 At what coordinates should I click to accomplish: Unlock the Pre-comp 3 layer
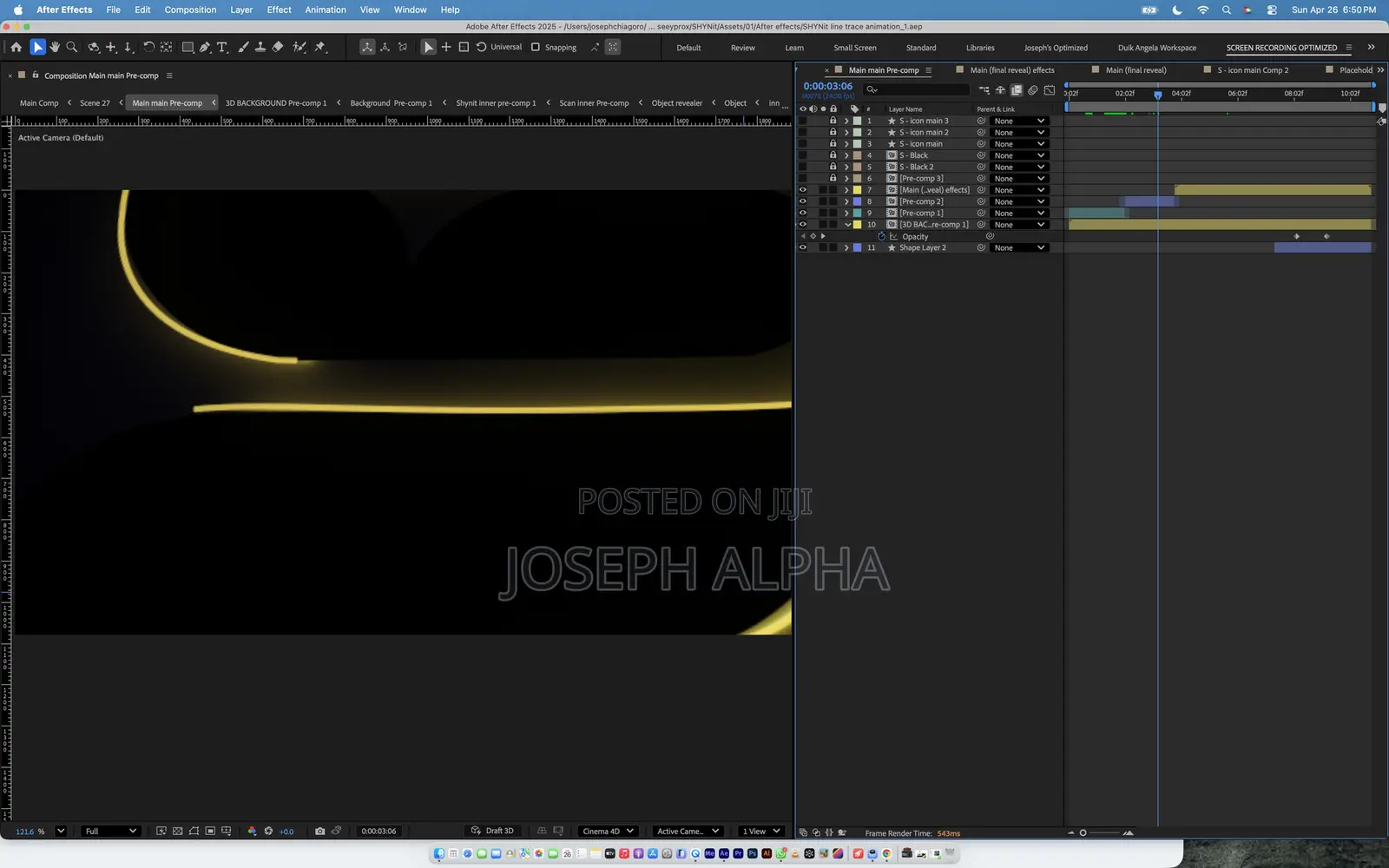(x=833, y=178)
